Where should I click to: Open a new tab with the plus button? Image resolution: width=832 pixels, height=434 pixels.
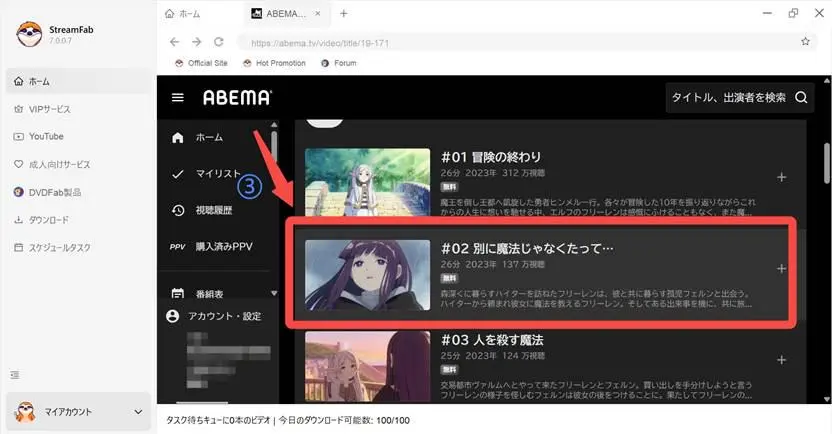[x=343, y=14]
